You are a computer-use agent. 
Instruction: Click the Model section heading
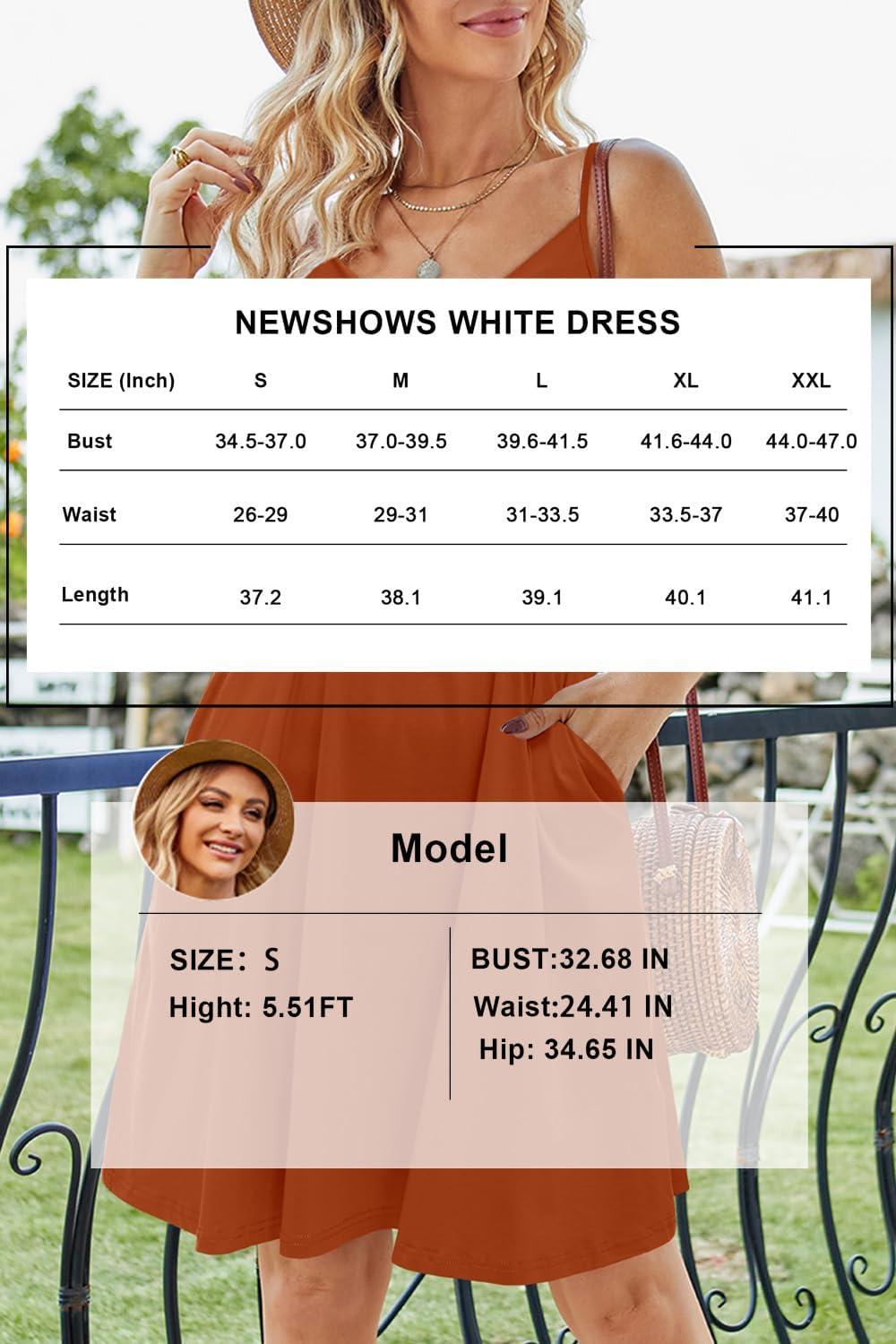click(x=449, y=849)
